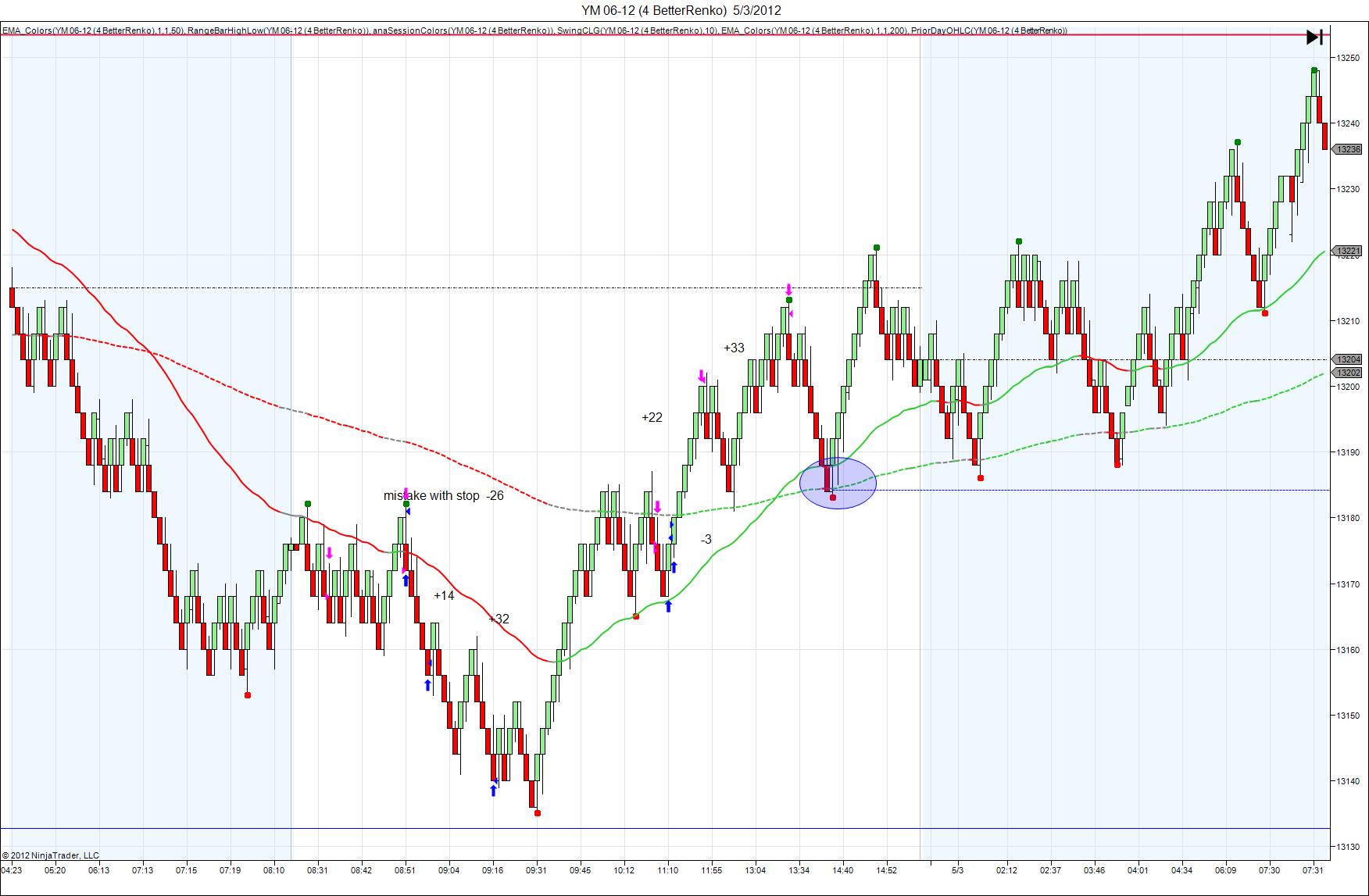Image resolution: width=1369 pixels, height=896 pixels.
Task: Click the anaSessionColors indicator label
Action: click(463, 30)
